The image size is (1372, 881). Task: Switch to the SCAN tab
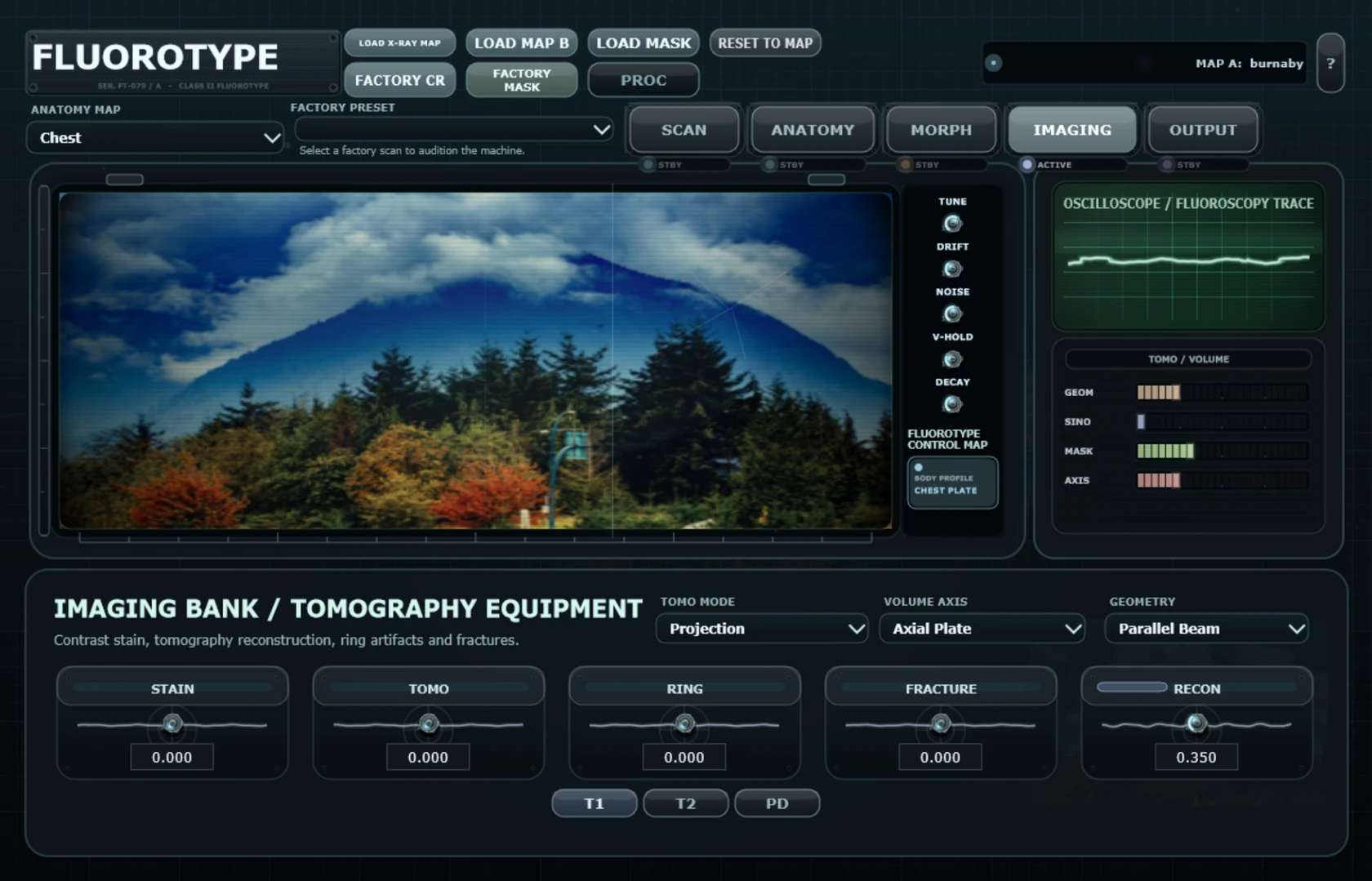(684, 130)
